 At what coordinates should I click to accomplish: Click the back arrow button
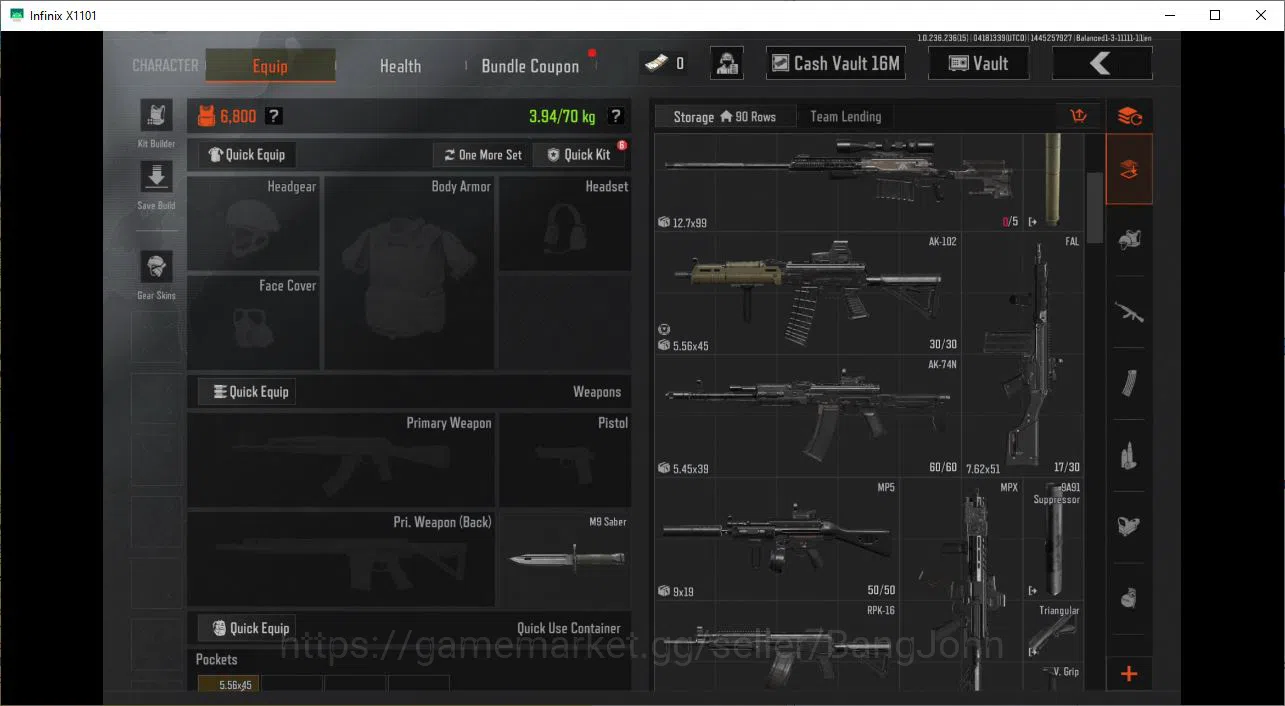tap(1101, 63)
